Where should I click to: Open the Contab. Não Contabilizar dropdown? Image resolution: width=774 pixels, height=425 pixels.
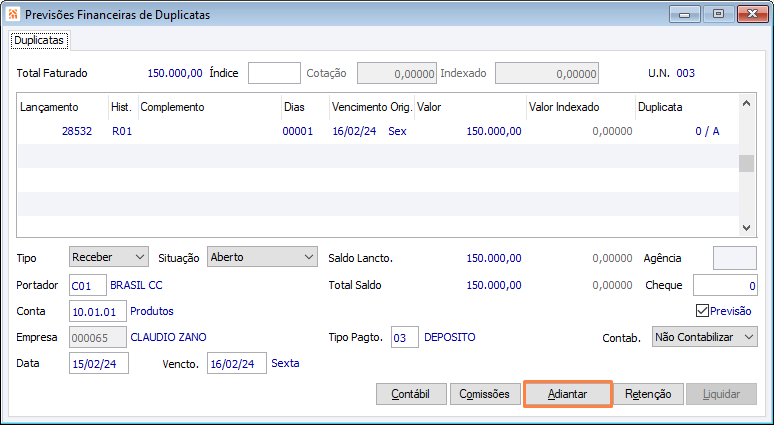pos(704,337)
